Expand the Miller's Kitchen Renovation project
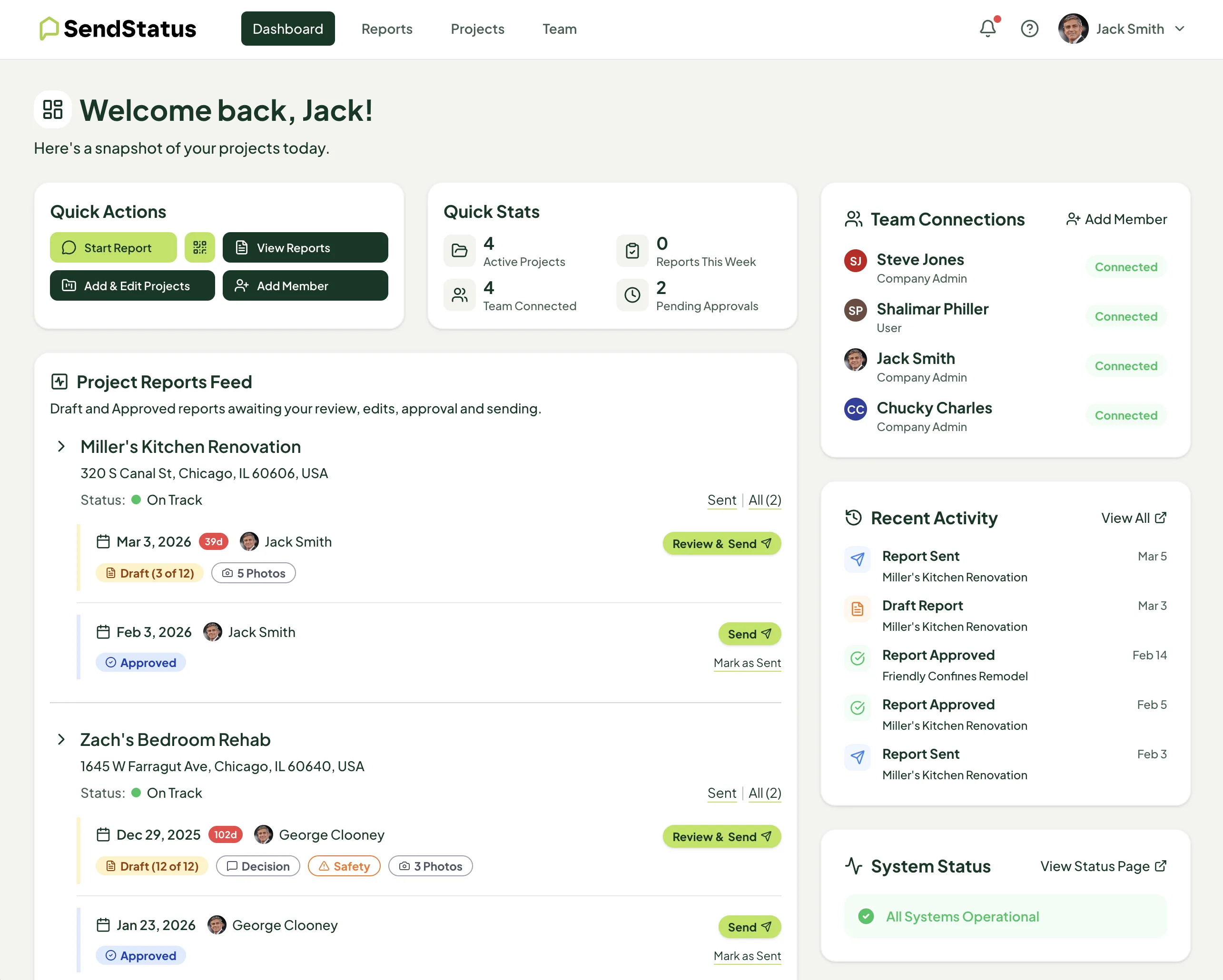Viewport: 1223px width, 980px height. [61, 446]
